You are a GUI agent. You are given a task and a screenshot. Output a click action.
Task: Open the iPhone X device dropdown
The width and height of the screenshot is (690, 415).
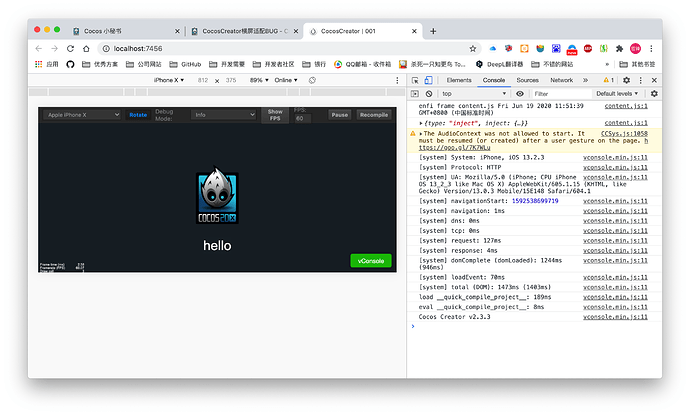[x=169, y=80]
